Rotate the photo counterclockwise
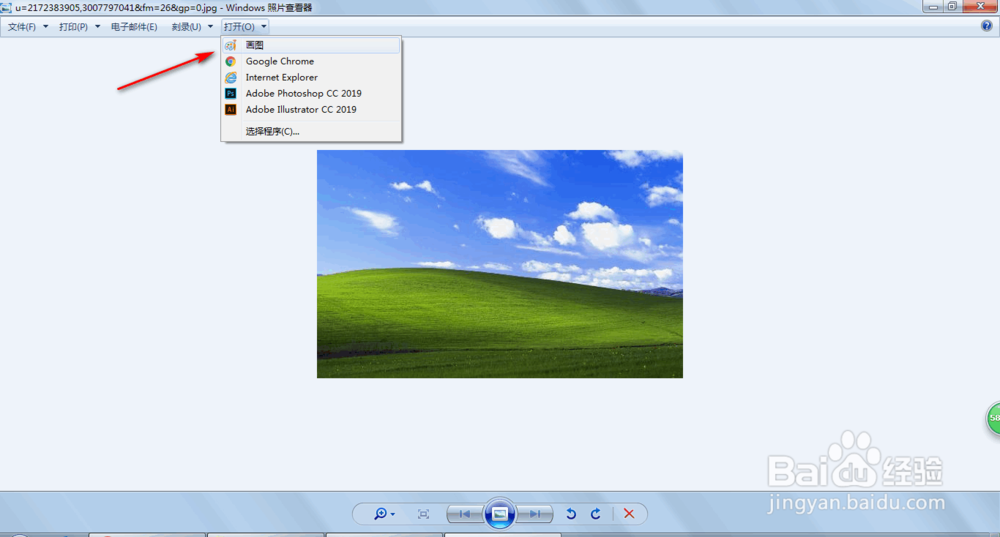The image size is (1000, 537). pyautogui.click(x=571, y=514)
